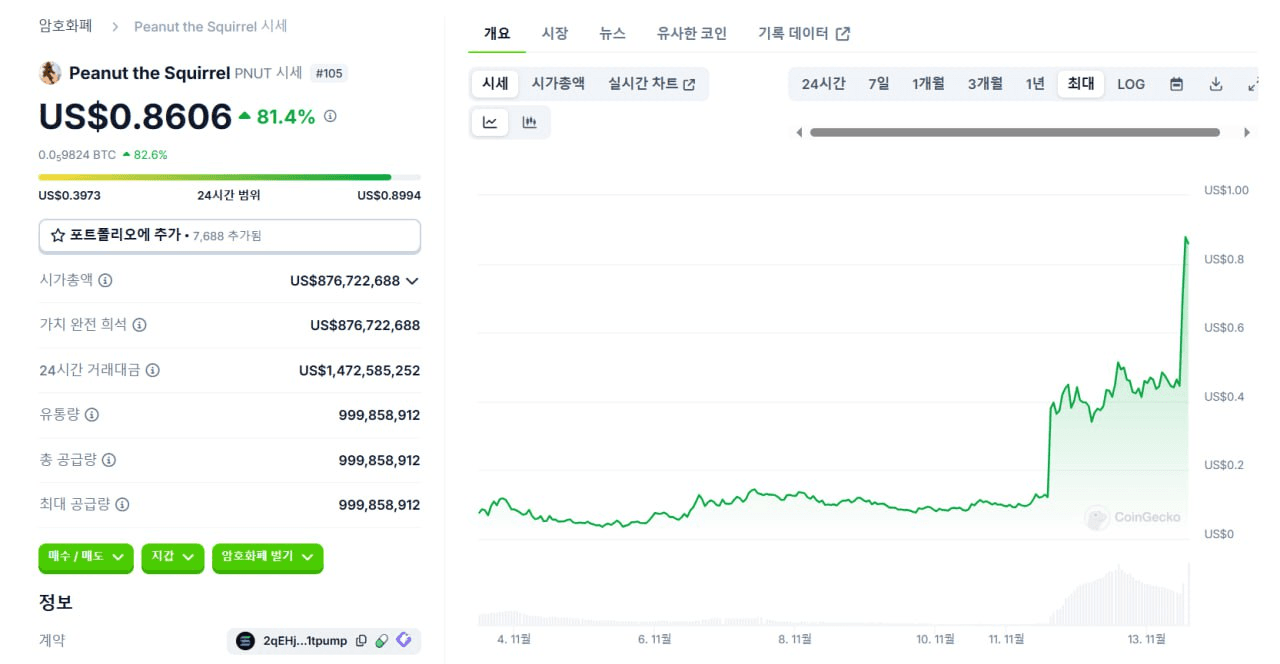Switch to candlestick chart icon

[x=530, y=122]
